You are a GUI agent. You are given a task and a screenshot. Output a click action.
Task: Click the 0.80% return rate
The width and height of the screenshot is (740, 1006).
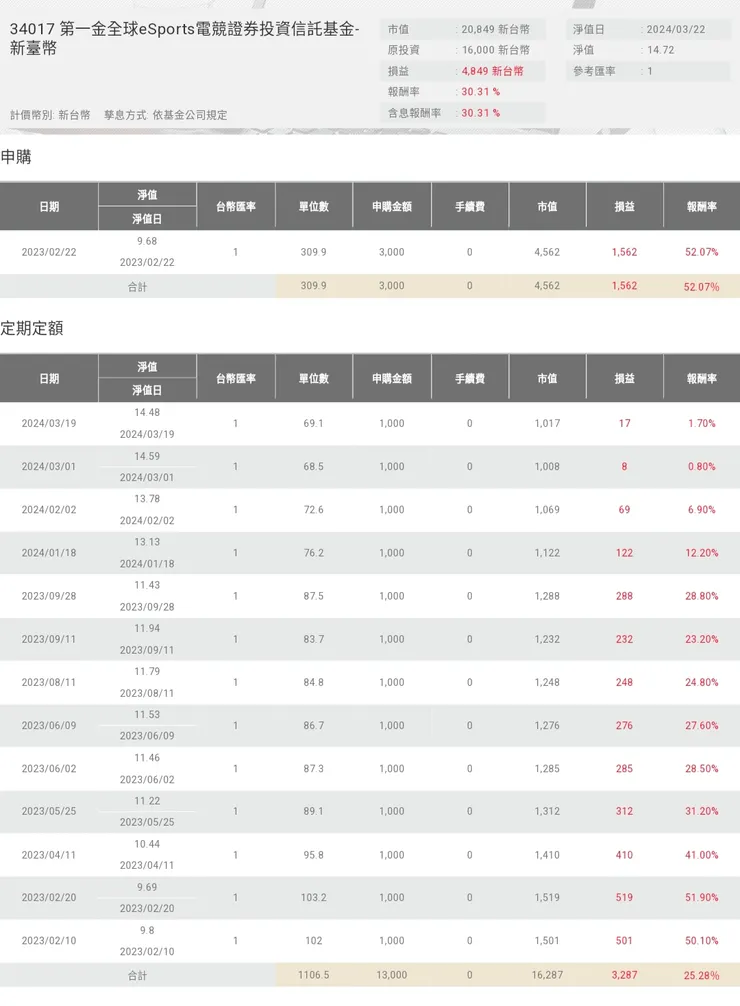point(701,466)
